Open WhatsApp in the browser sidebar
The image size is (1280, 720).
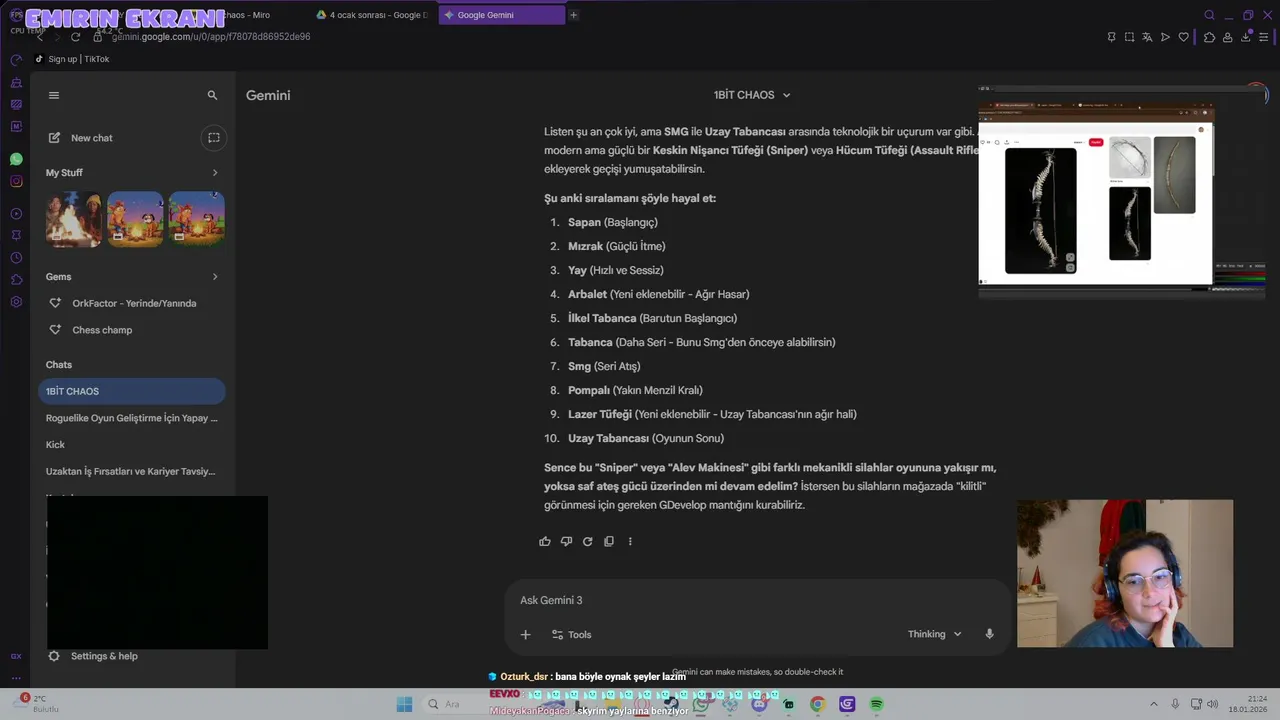[16, 159]
